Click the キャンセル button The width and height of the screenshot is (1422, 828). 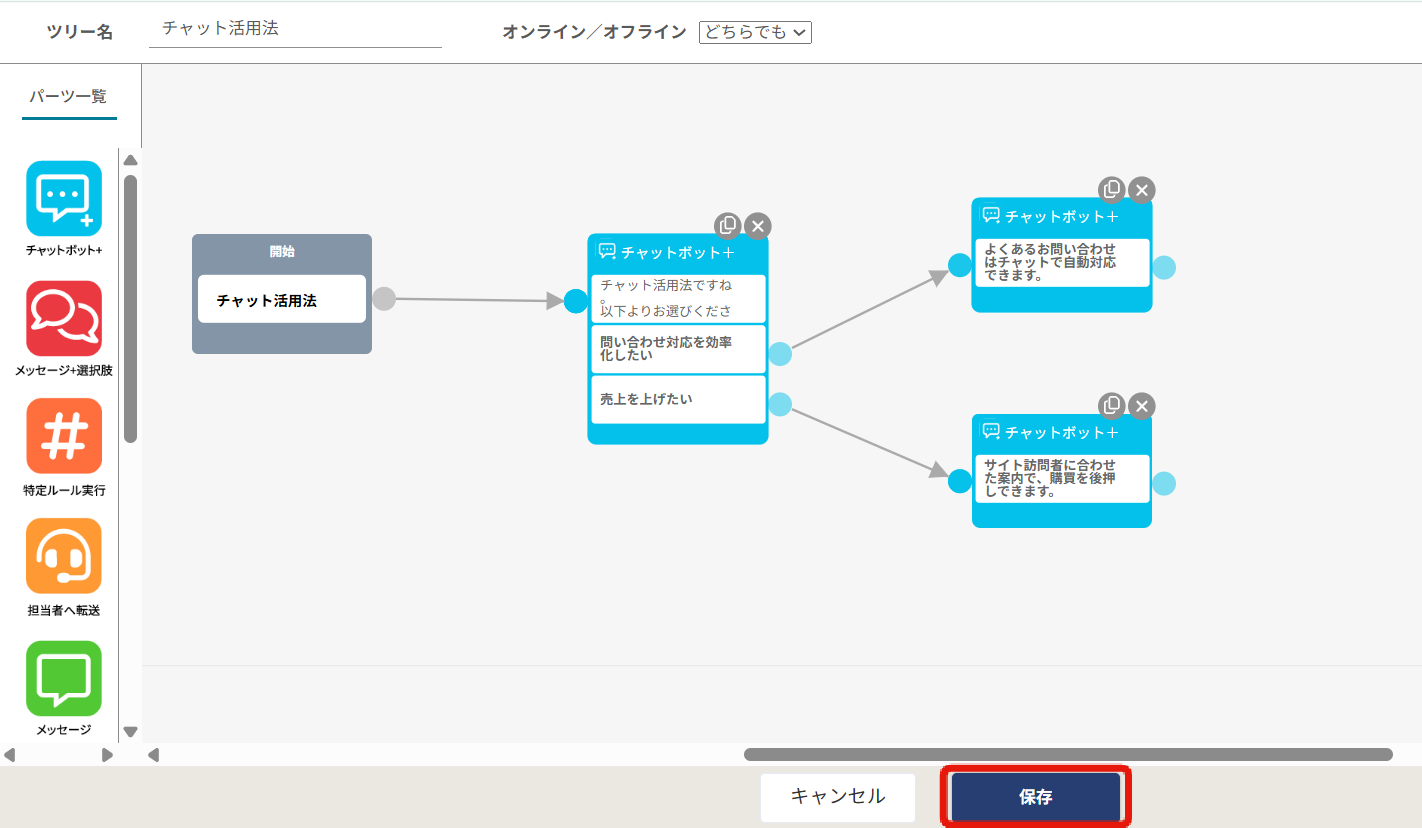click(838, 797)
